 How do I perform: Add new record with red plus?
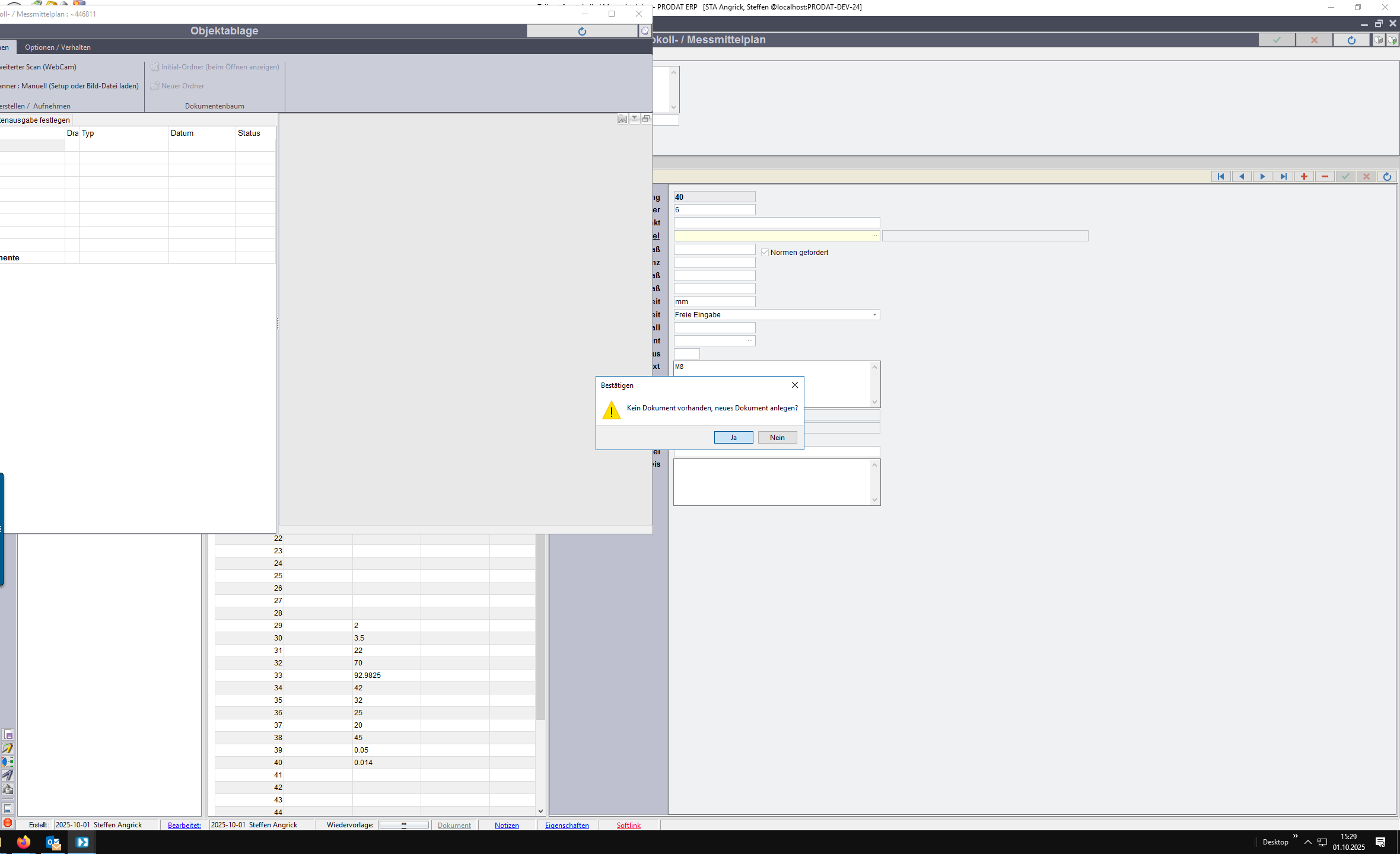pyautogui.click(x=1304, y=177)
